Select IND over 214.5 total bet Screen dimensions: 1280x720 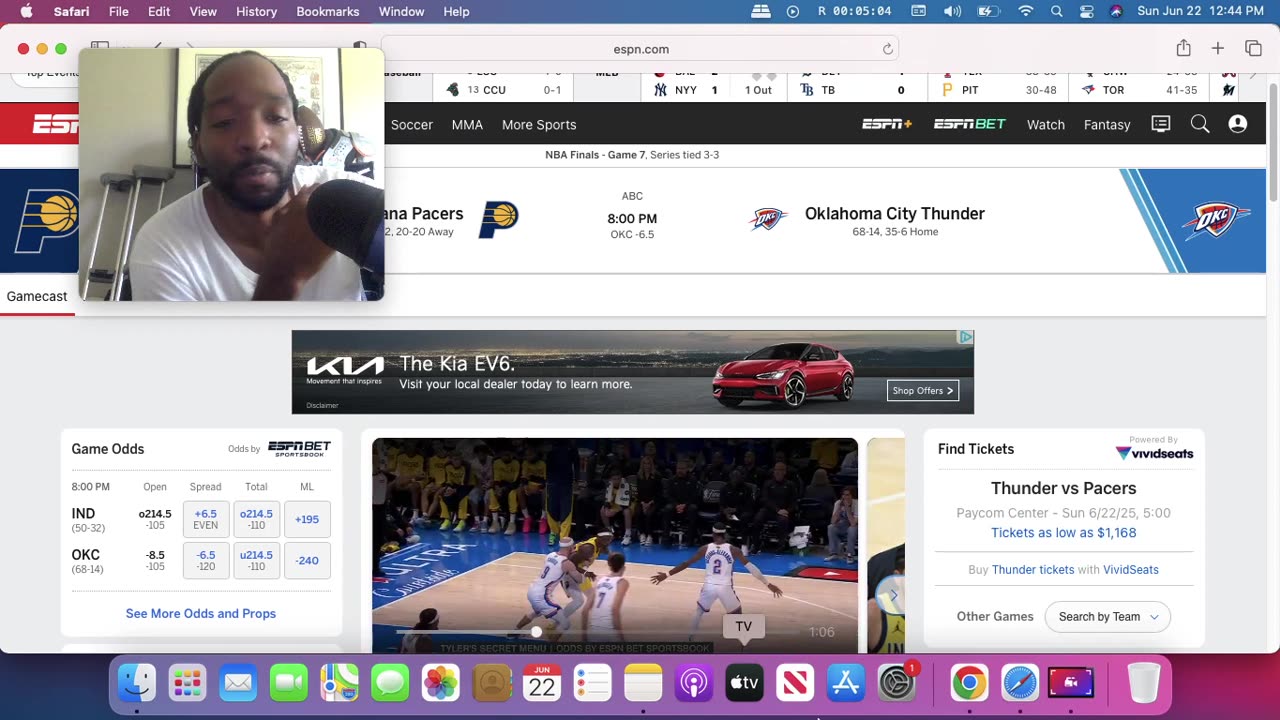[x=257, y=519]
